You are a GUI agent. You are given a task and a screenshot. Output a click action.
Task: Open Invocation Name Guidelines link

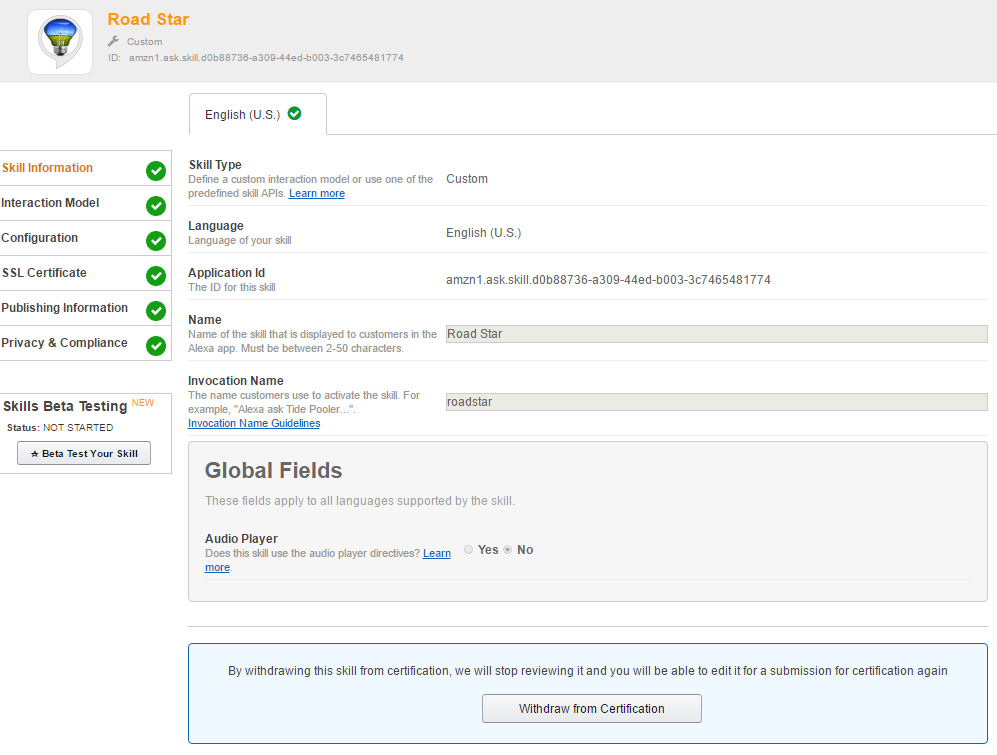click(254, 423)
